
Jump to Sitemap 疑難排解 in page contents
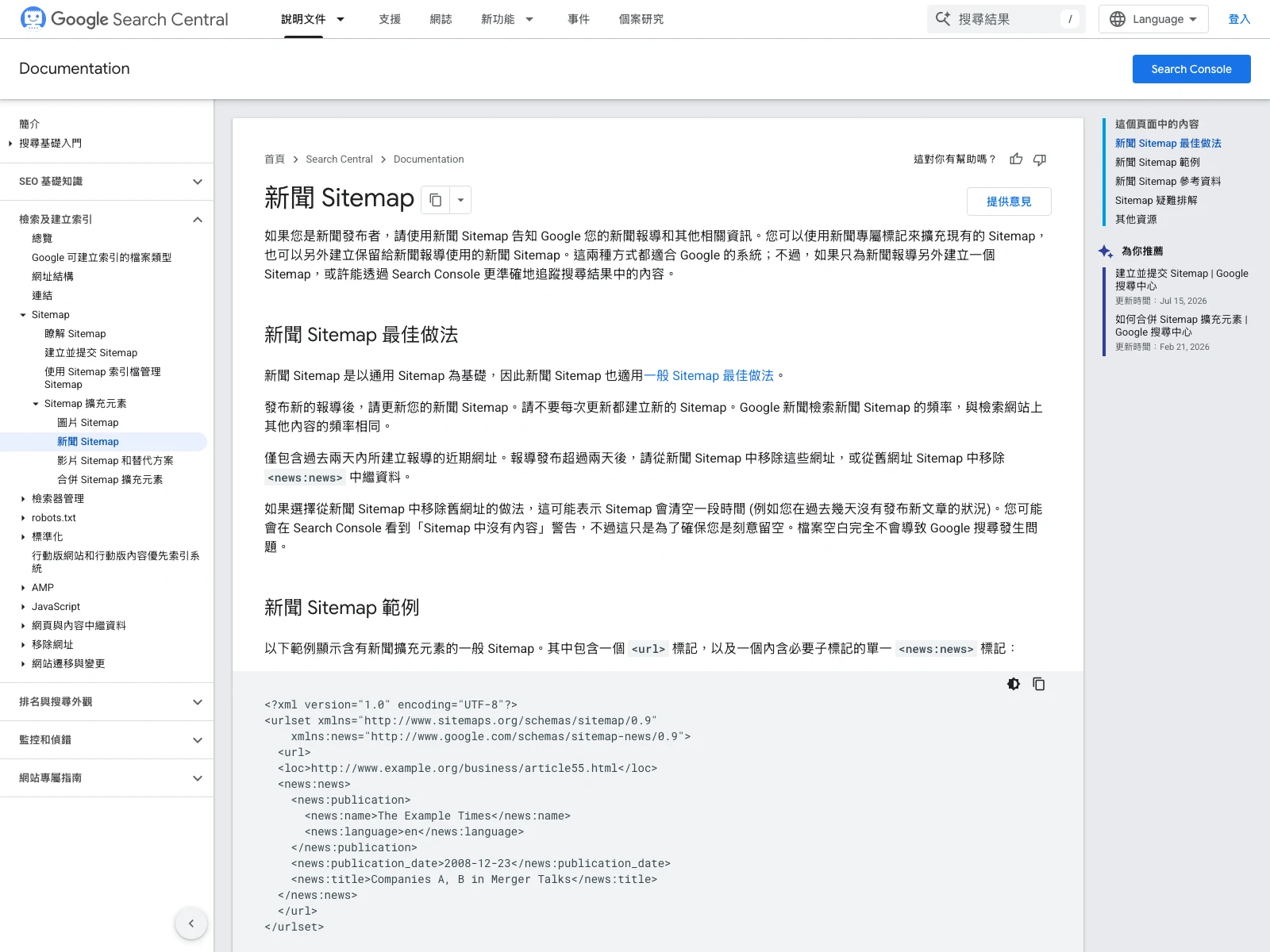(x=1156, y=201)
